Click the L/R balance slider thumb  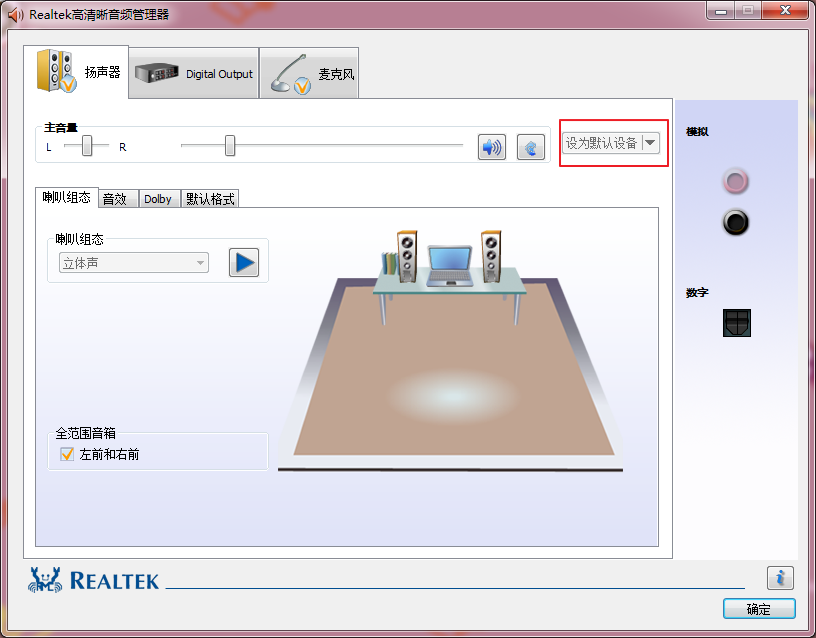point(87,146)
